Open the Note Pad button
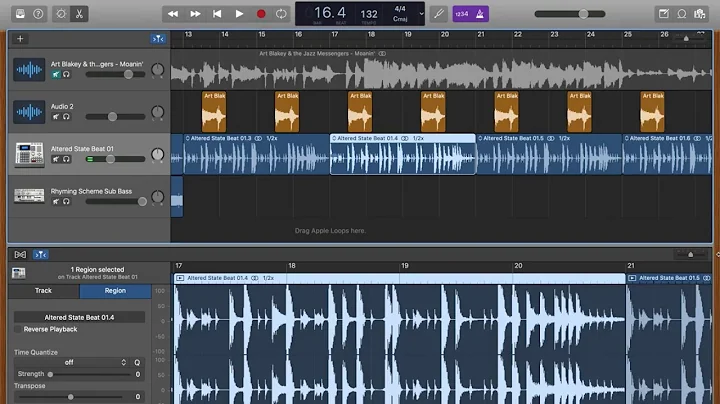The width and height of the screenshot is (720, 404). pyautogui.click(x=664, y=14)
